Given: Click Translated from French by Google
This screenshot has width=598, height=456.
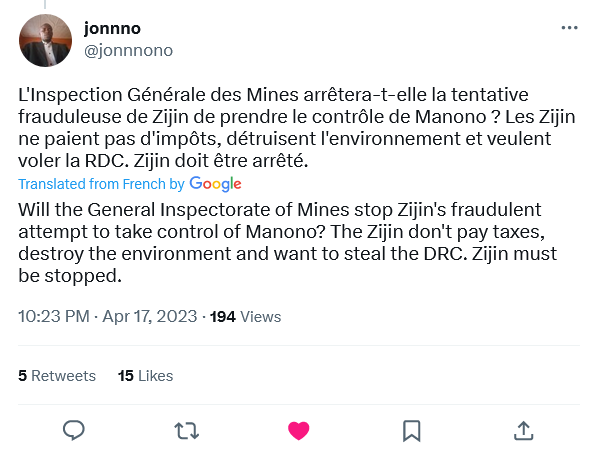Looking at the screenshot, I should pos(130,184).
